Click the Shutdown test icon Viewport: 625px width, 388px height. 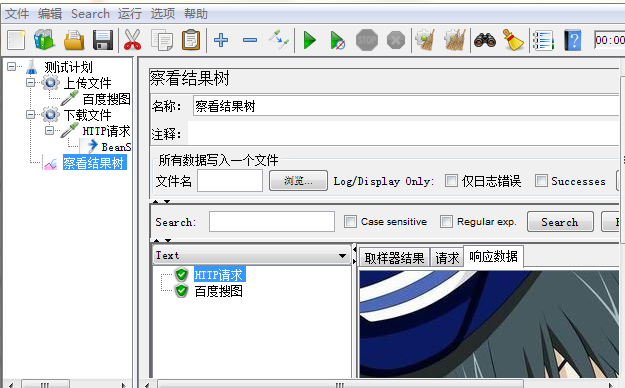[396, 40]
